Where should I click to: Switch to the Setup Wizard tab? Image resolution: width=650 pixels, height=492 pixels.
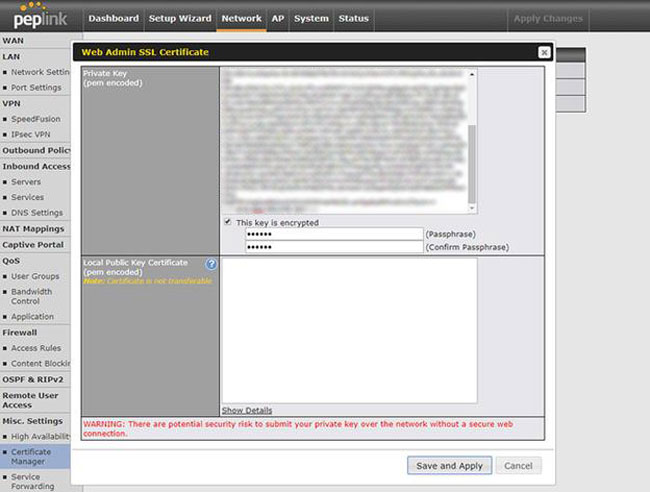coord(180,18)
